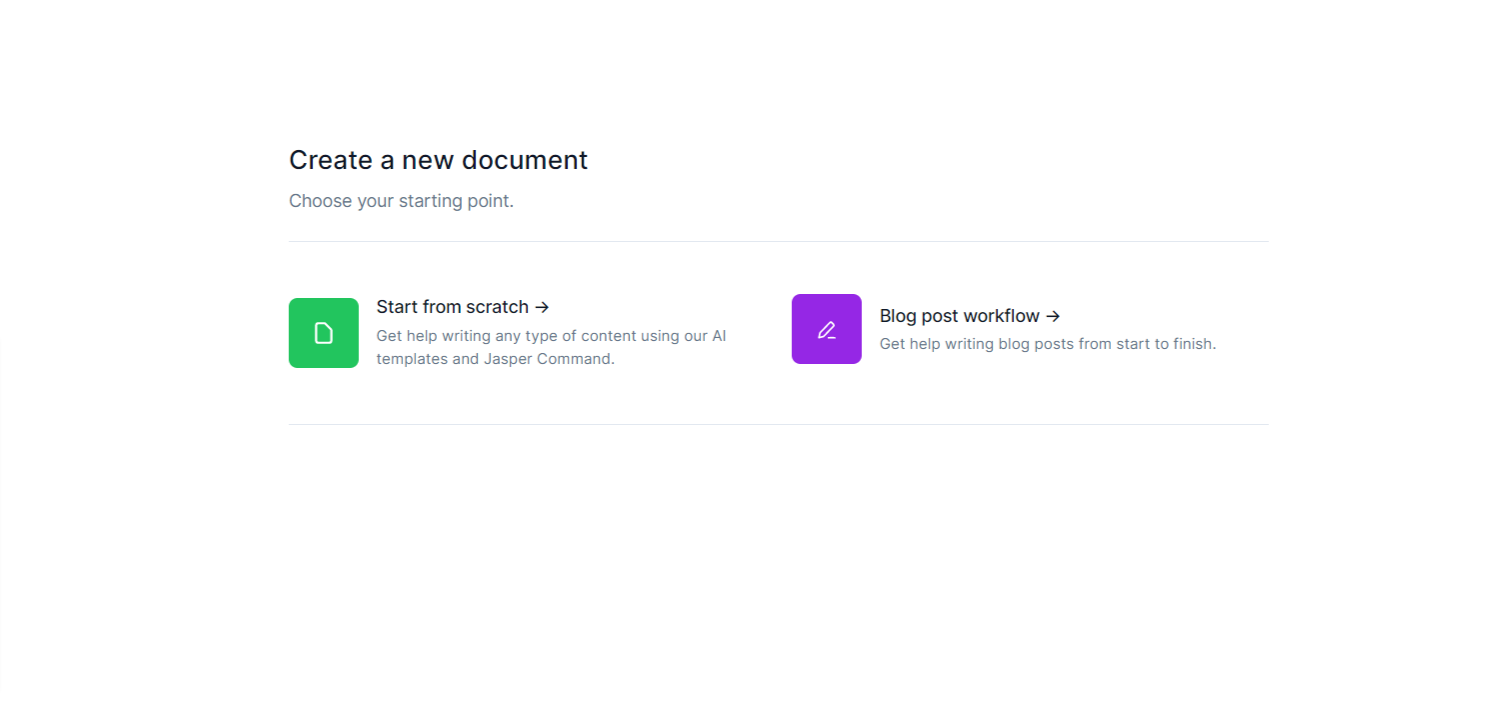Click the 'Create a new document' heading
Screen dimensions: 1498x713
[x=438, y=160]
